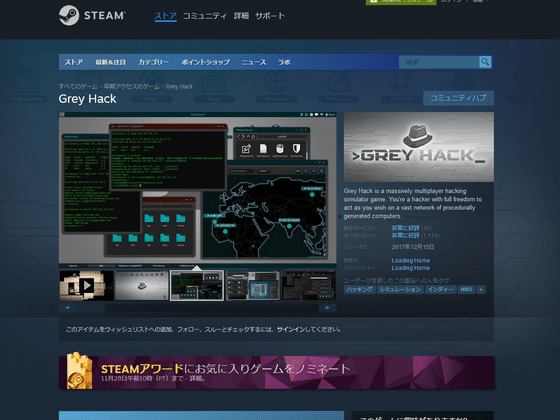Image resolution: width=560 pixels, height=420 pixels.
Task: Click publisher Loading Home link
Action: [410, 268]
